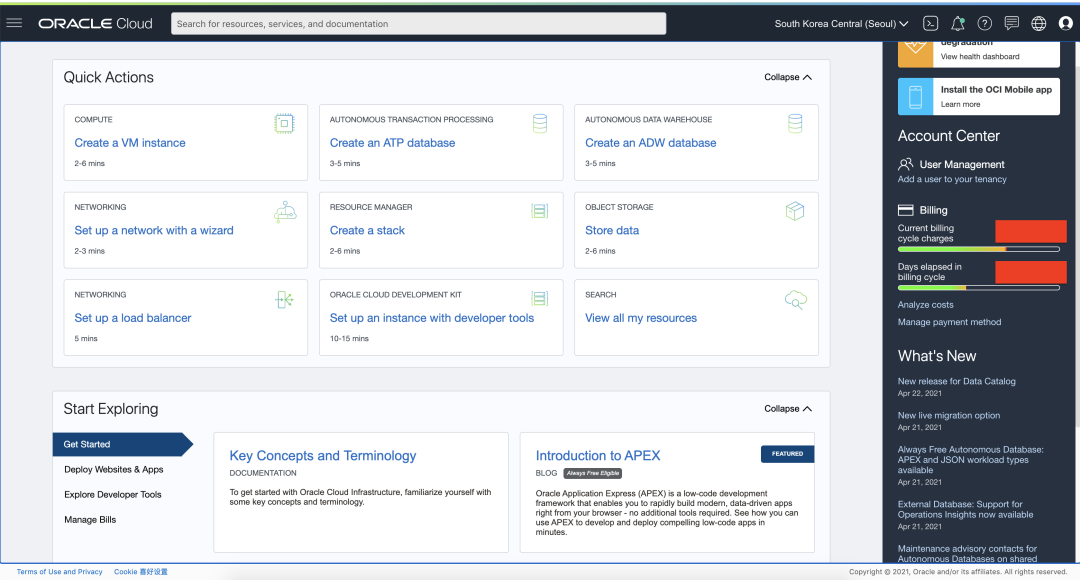Click the current billing cycle charges bar
This screenshot has height=580, width=1080.
[x=978, y=249]
